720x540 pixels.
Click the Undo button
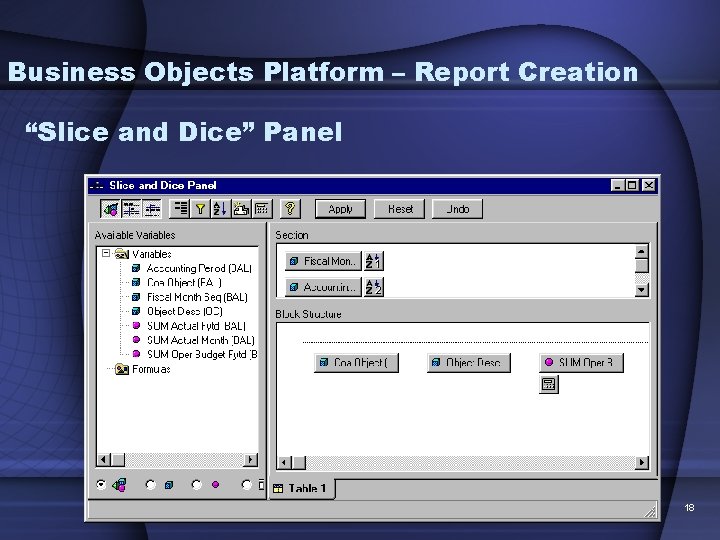[457, 209]
